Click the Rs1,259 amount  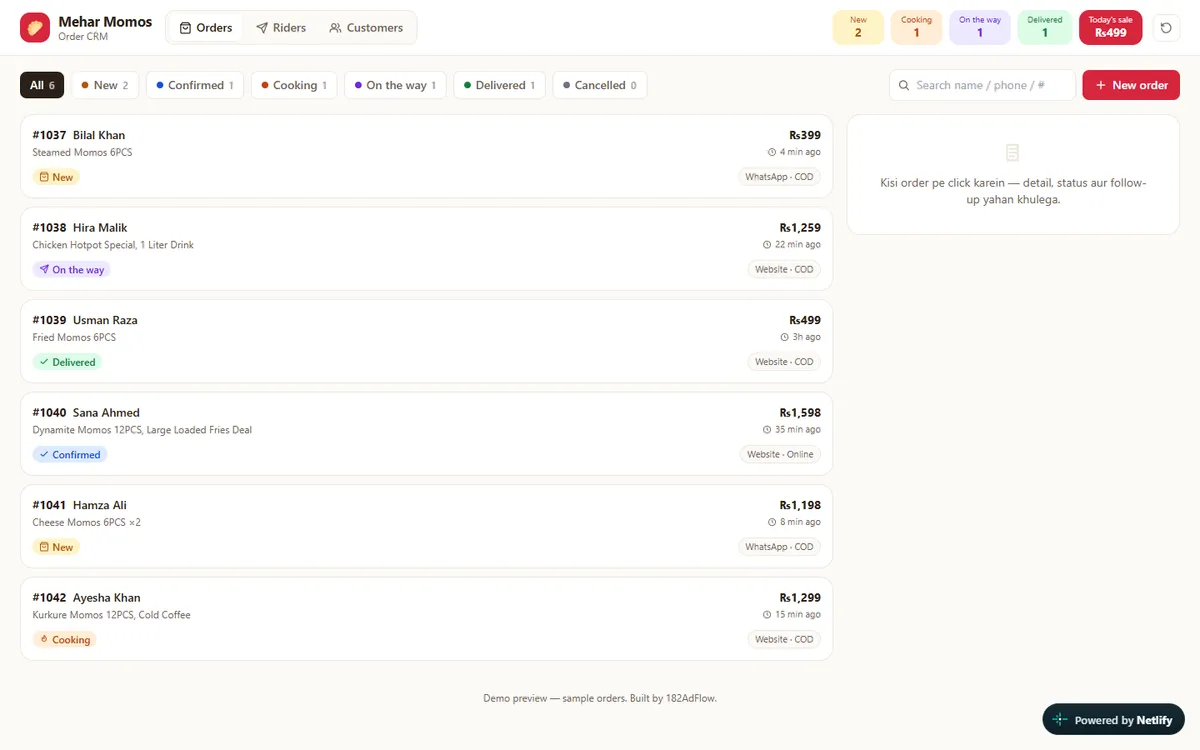pos(800,228)
